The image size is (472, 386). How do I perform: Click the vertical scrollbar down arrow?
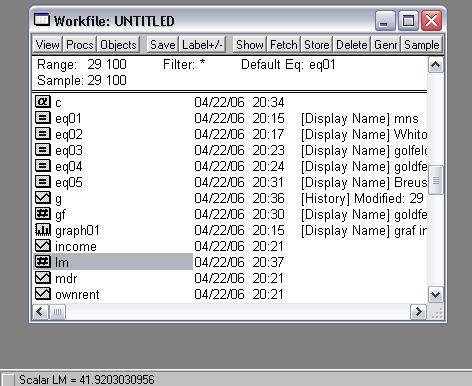[435, 294]
